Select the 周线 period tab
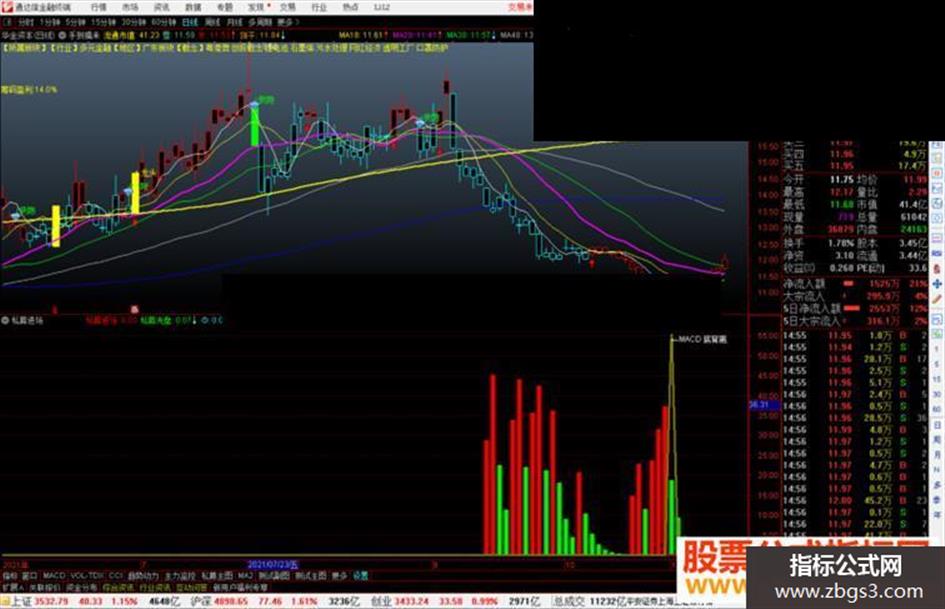 213,22
